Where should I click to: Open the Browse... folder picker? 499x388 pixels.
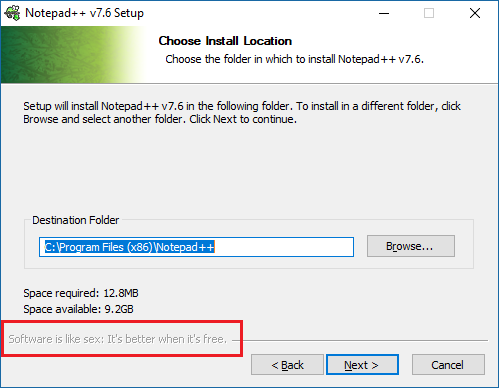(x=411, y=246)
